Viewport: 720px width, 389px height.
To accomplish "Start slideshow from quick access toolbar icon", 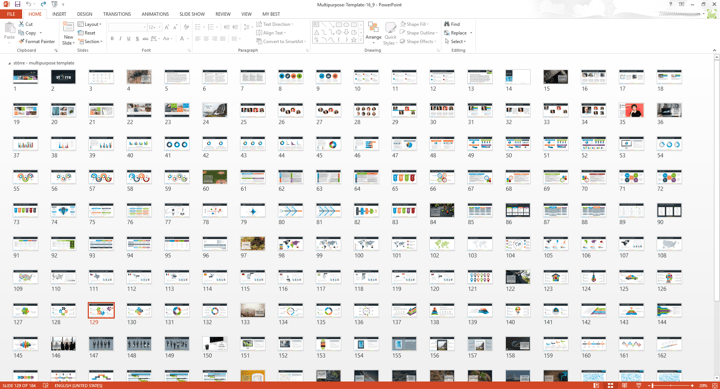I will [54, 4].
